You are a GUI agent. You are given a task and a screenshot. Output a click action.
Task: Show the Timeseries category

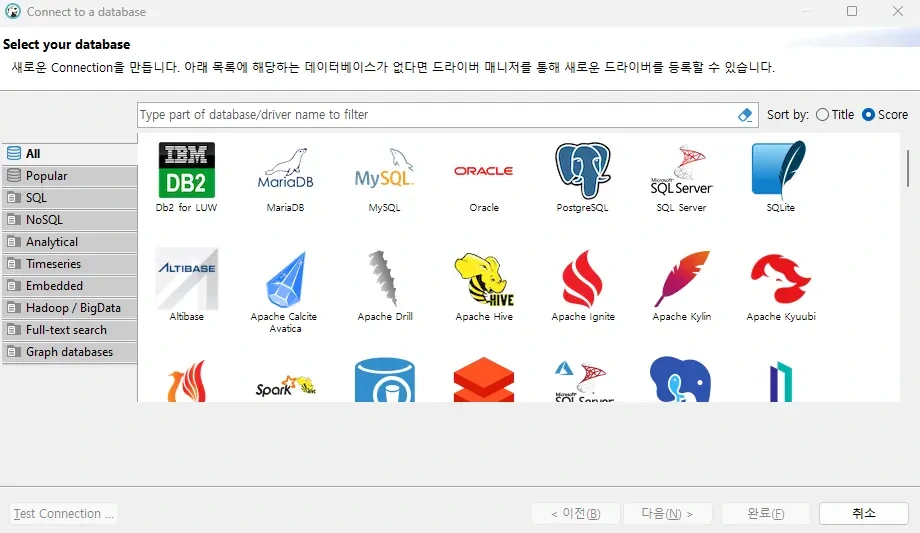pos(70,264)
